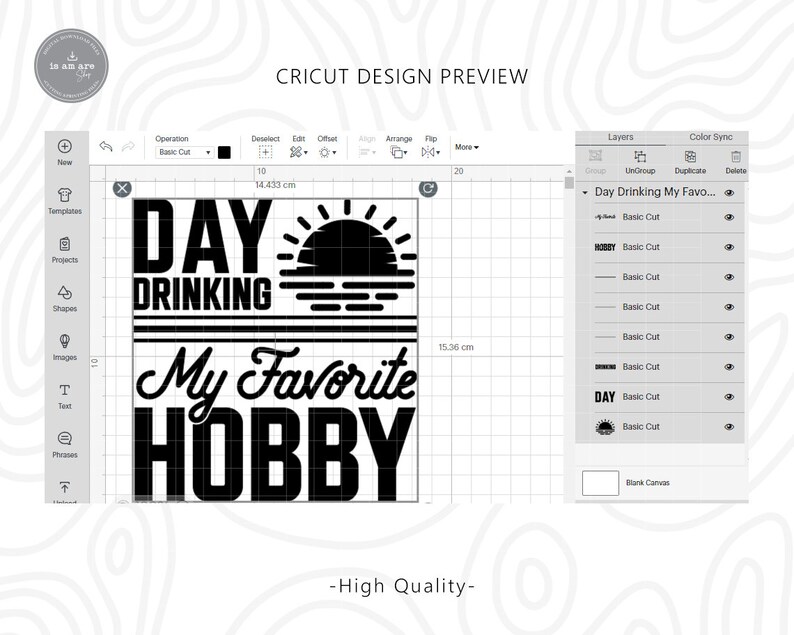Click the Blank Canvas white swatch

[600, 483]
